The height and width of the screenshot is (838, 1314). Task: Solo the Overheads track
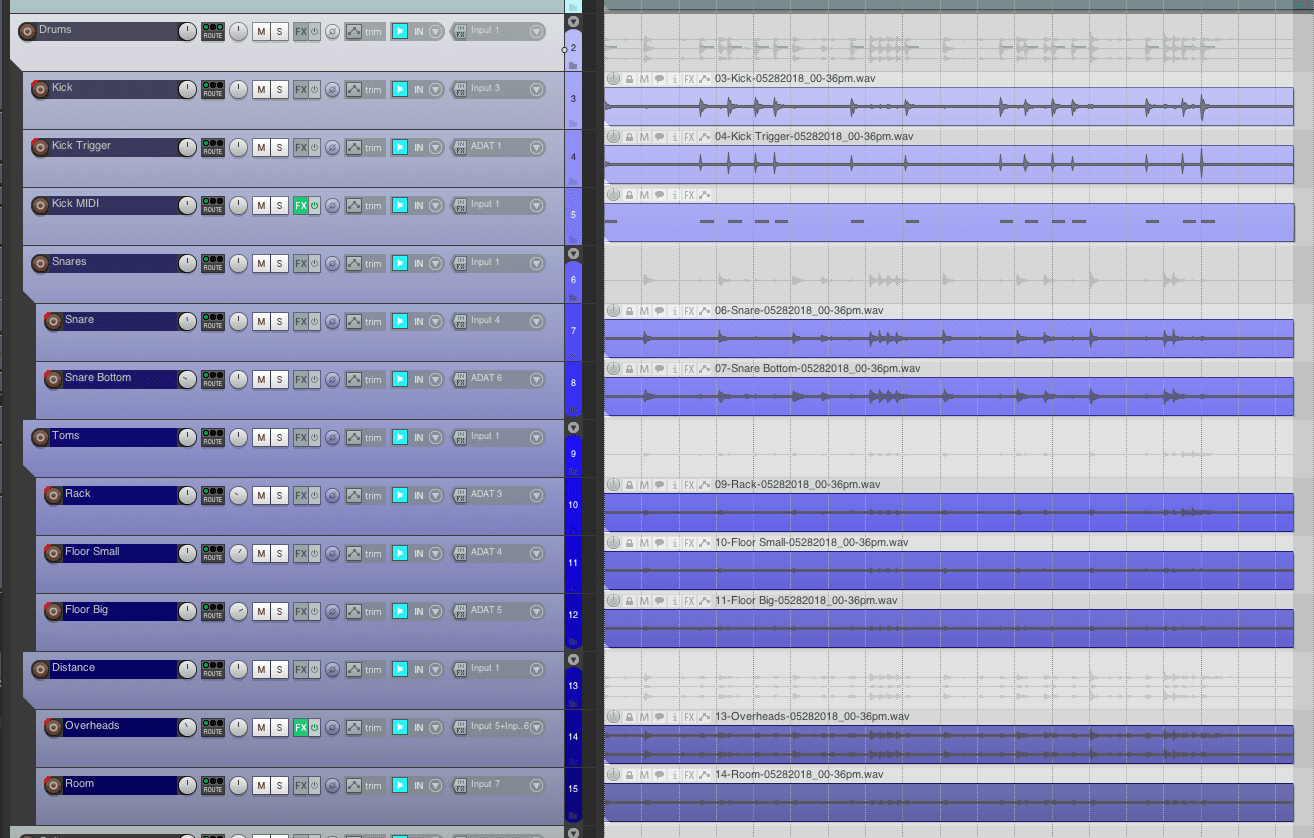(278, 727)
